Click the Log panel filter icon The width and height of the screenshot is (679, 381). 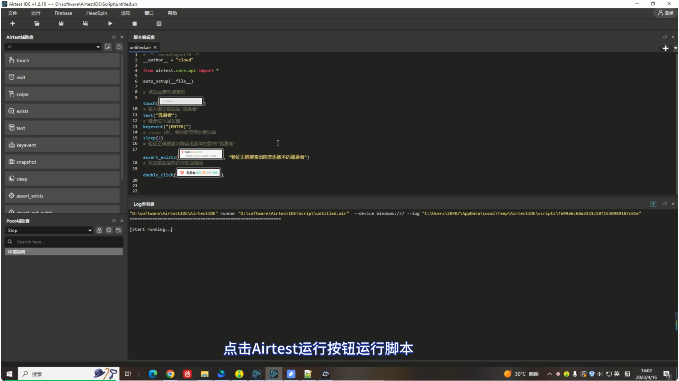point(653,204)
